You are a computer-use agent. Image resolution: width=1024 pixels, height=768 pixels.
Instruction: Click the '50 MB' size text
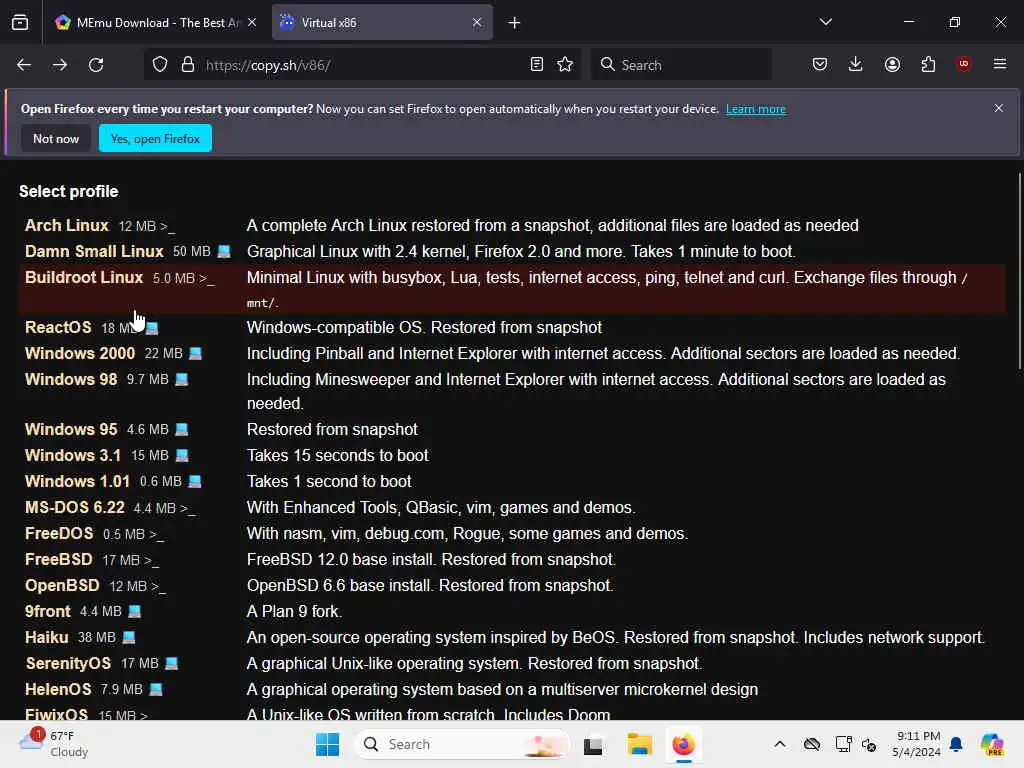191,252
